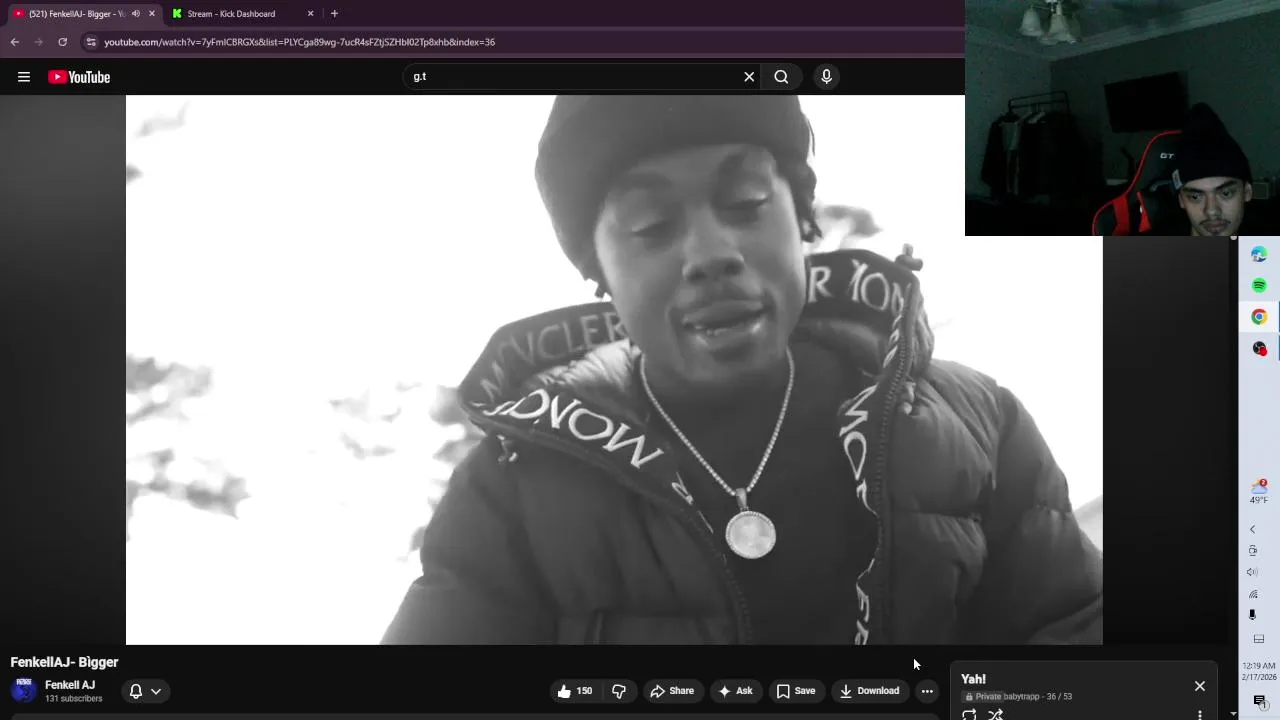Start voice search with microphone
1280x720 pixels.
tap(826, 77)
